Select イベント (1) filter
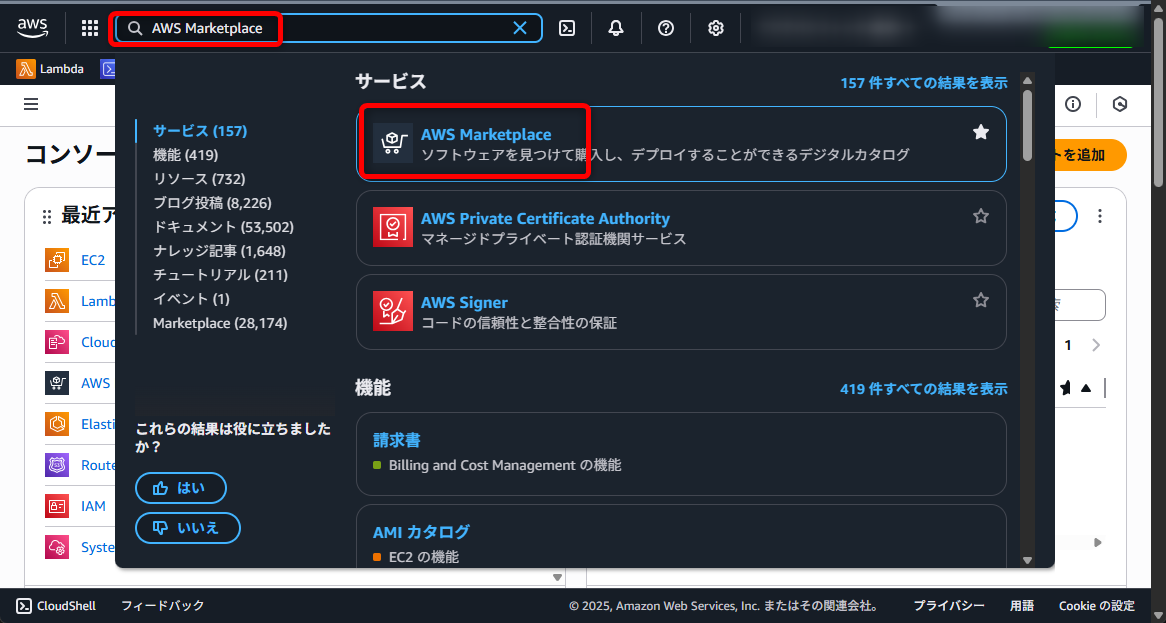Screen dimensions: 1166x623 coord(191,298)
